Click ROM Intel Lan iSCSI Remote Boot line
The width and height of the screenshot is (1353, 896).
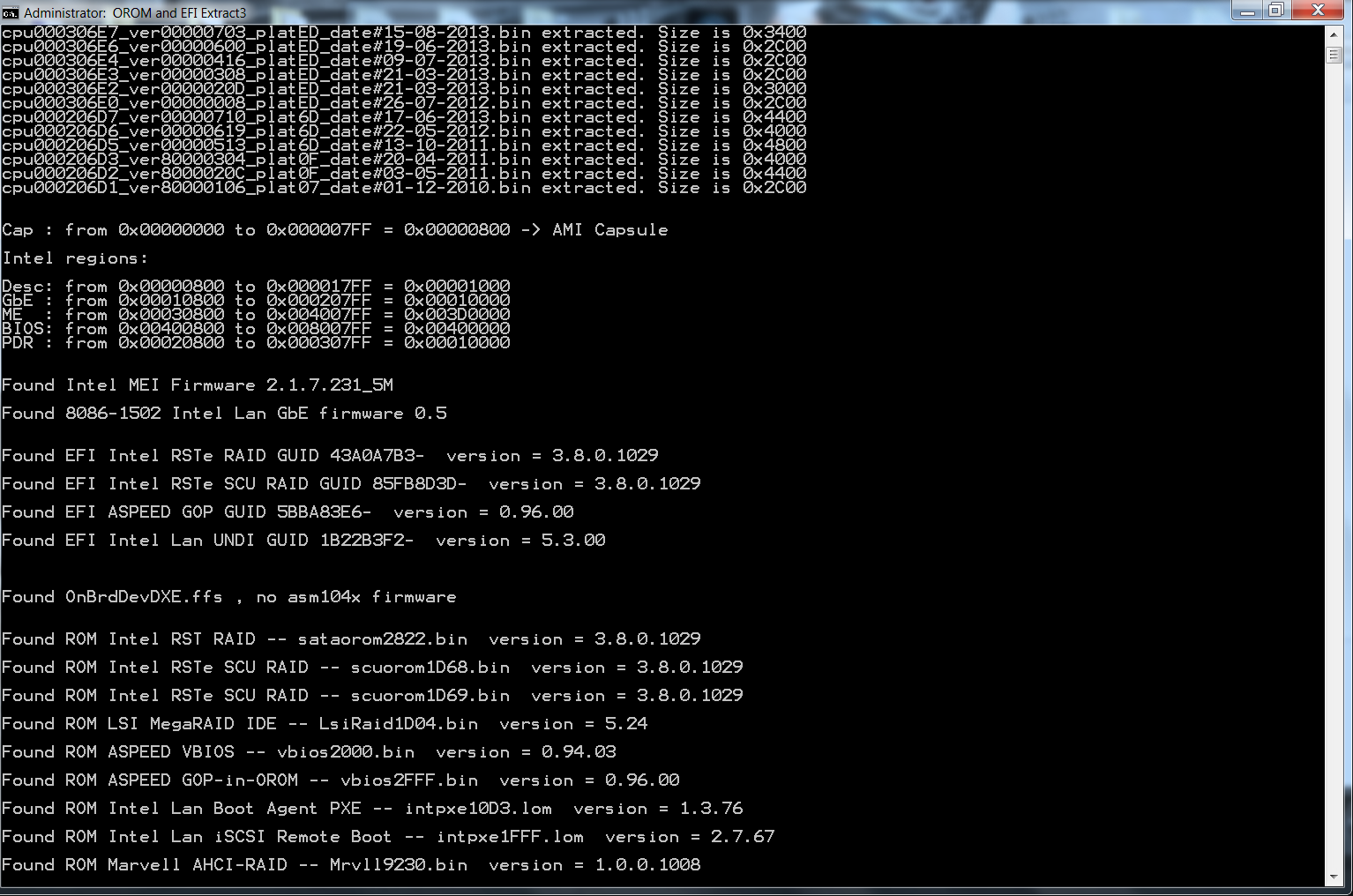388,837
